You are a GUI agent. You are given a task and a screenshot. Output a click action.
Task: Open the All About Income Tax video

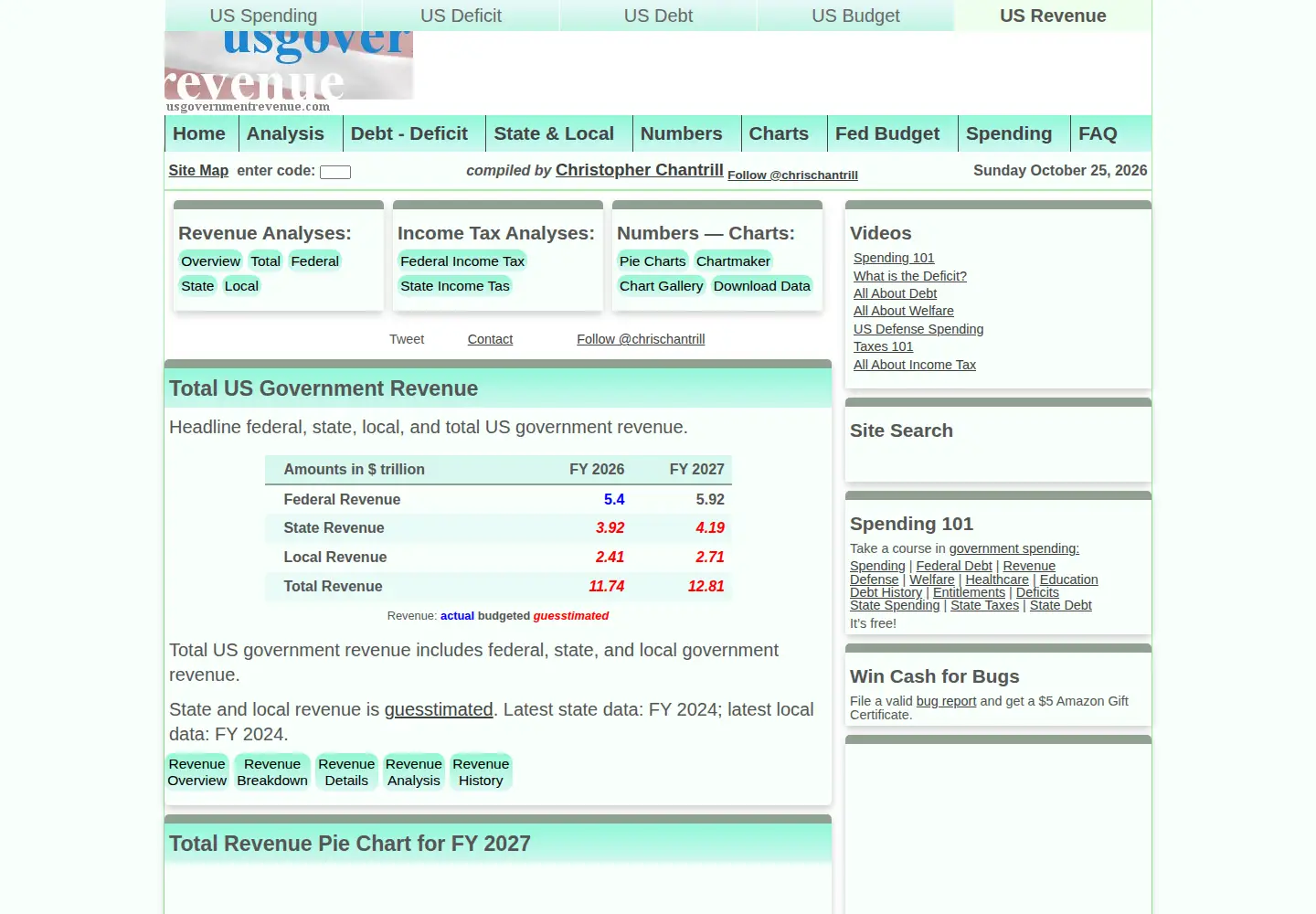coord(915,365)
